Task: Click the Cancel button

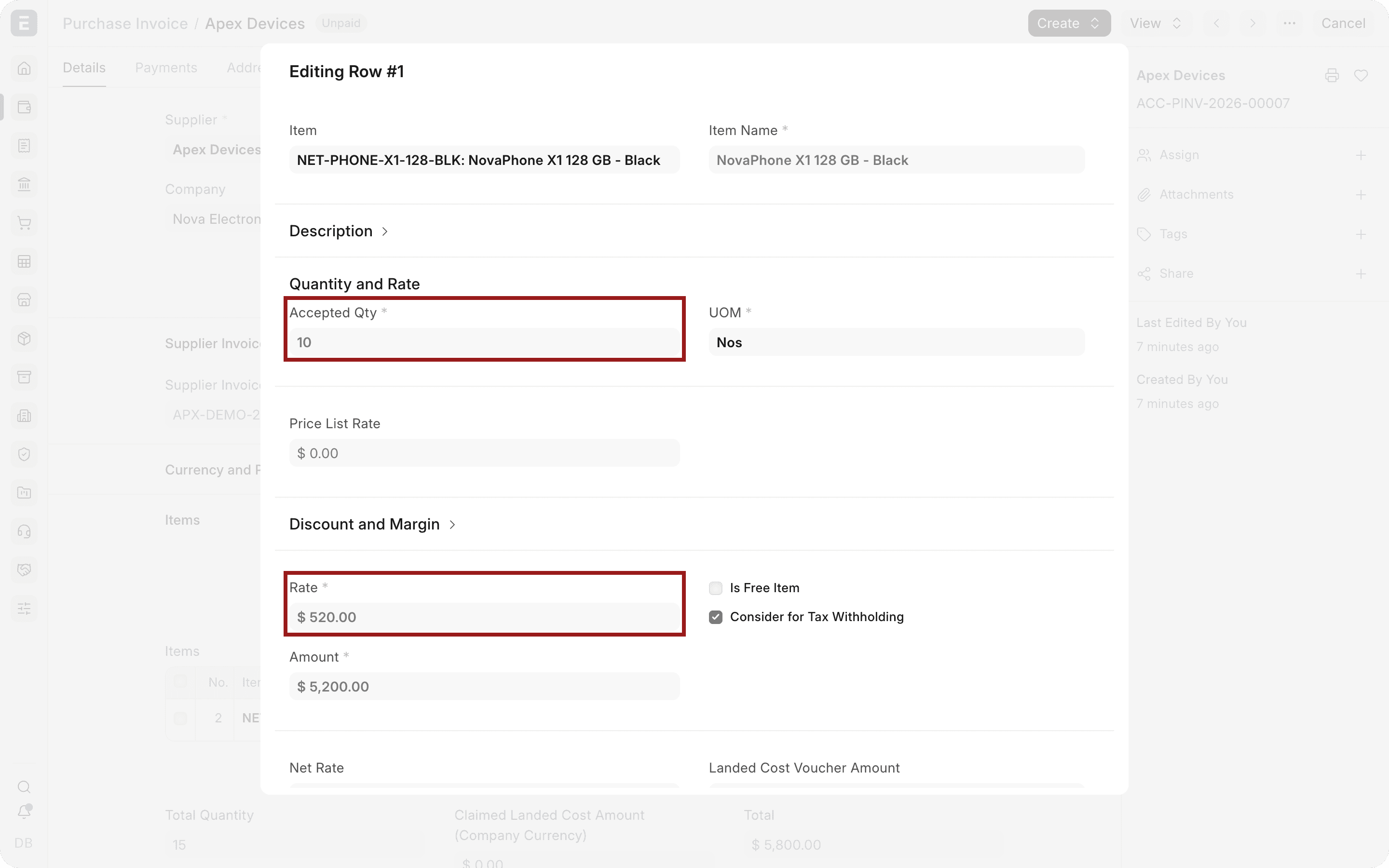Action: [x=1343, y=24]
